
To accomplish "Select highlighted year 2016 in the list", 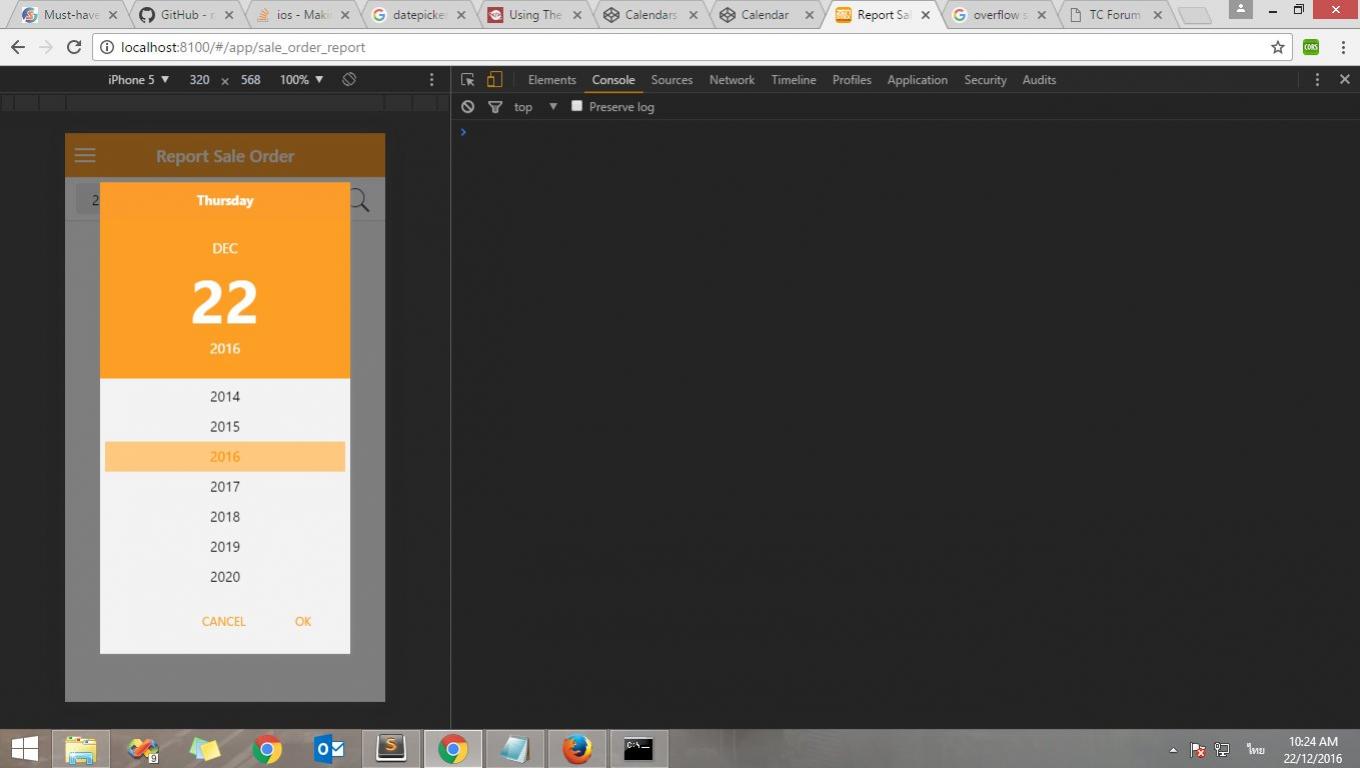I will click(225, 457).
